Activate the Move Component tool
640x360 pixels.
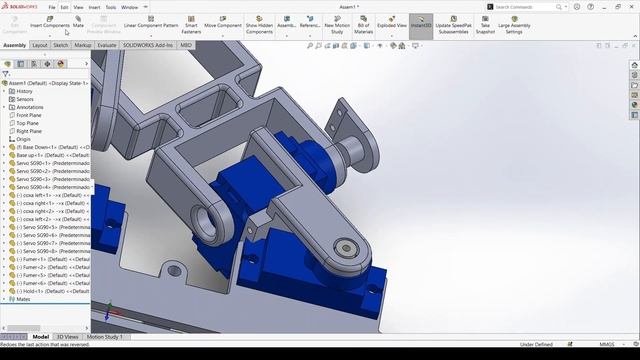pos(223,22)
